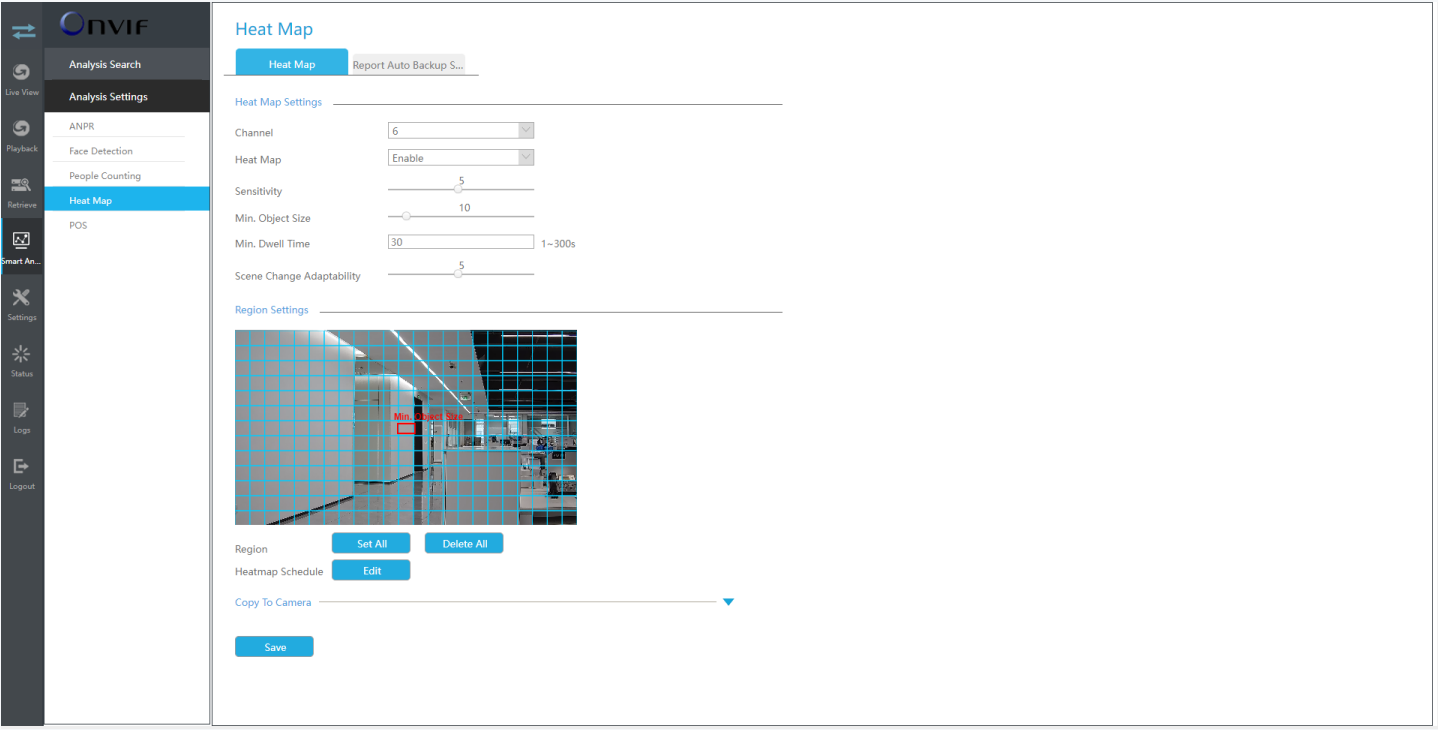
Task: Open the Heat Map Enable dropdown
Action: 460,158
